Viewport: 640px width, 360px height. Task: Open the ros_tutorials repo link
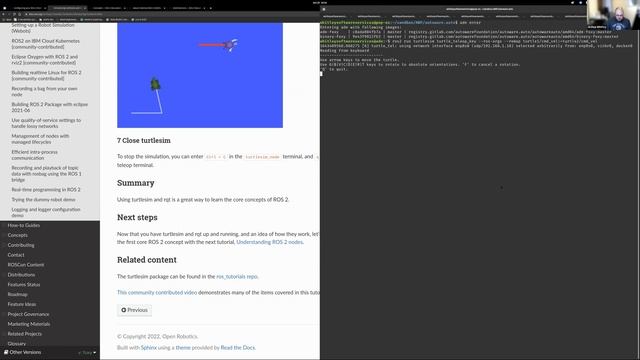(237, 276)
